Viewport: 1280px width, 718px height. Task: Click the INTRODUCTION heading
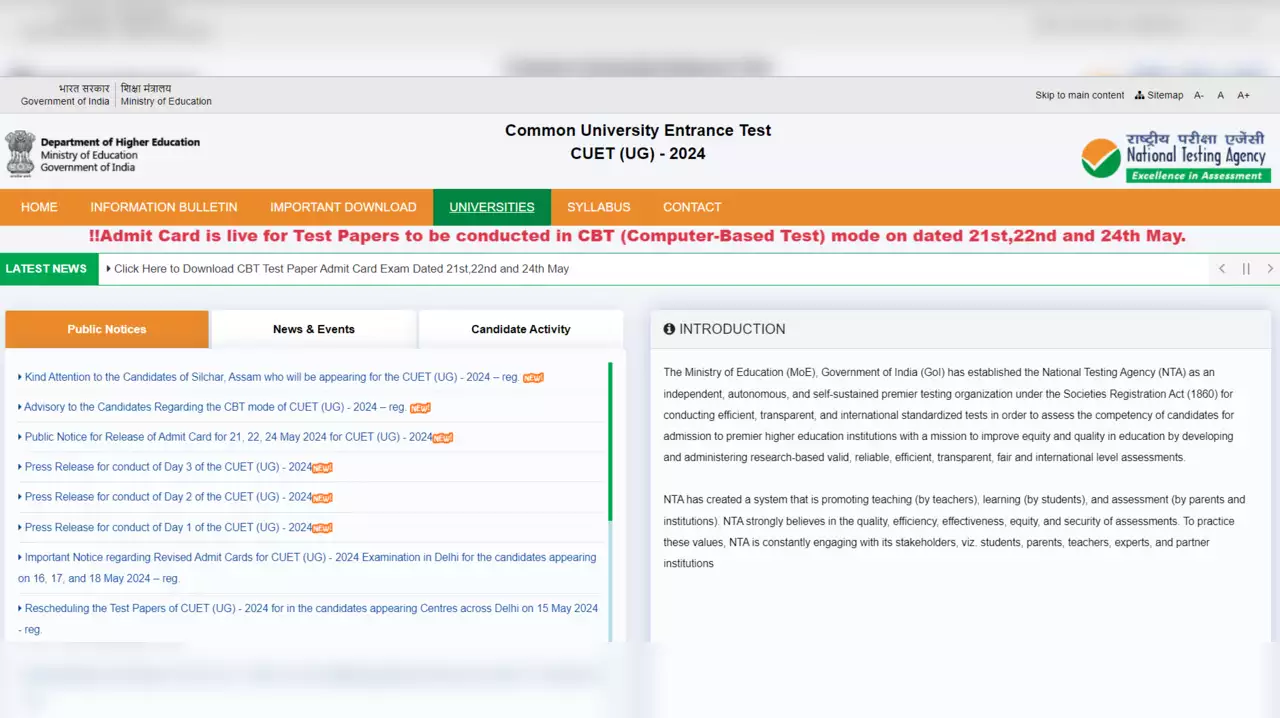tap(732, 329)
